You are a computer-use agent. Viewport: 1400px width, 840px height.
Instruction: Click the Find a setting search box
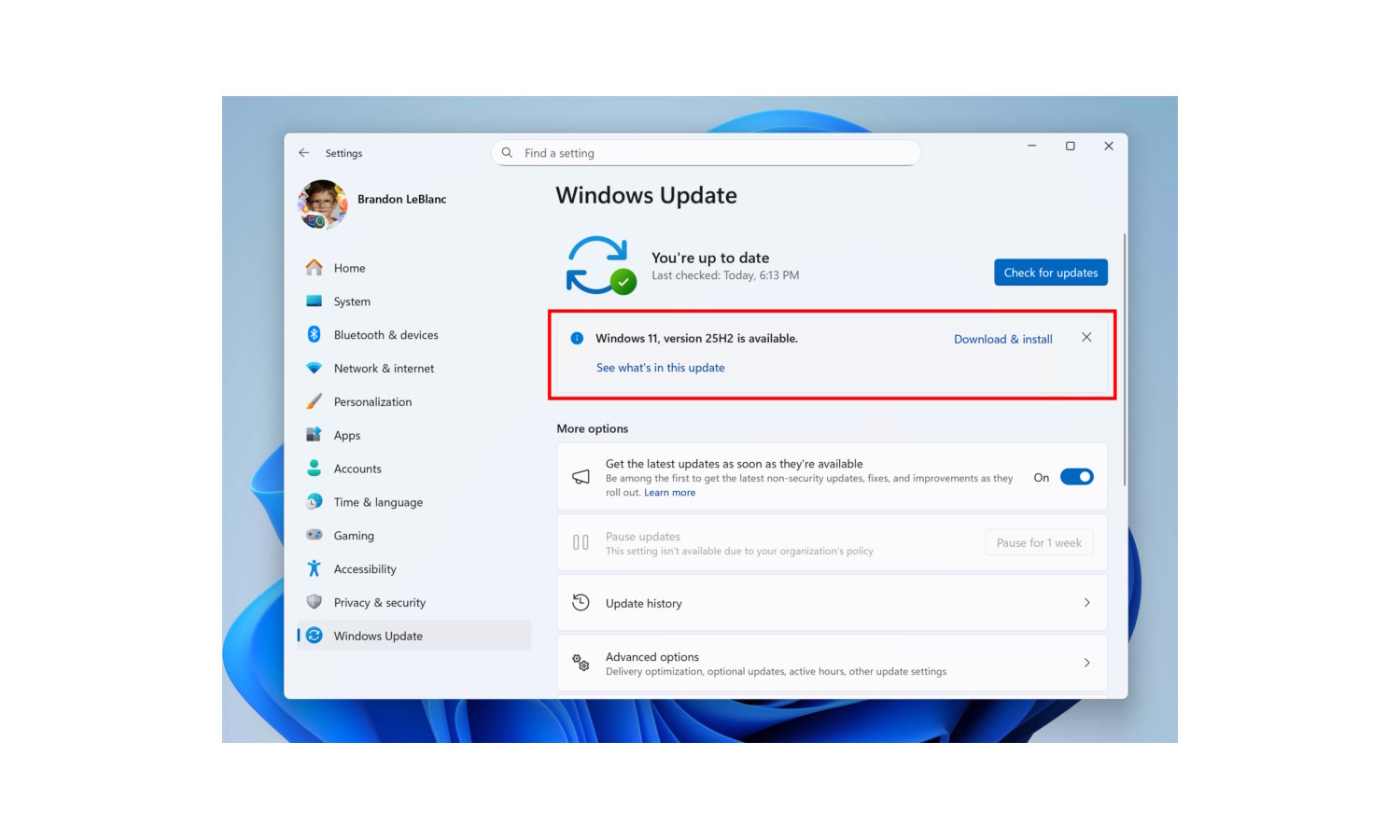706,152
